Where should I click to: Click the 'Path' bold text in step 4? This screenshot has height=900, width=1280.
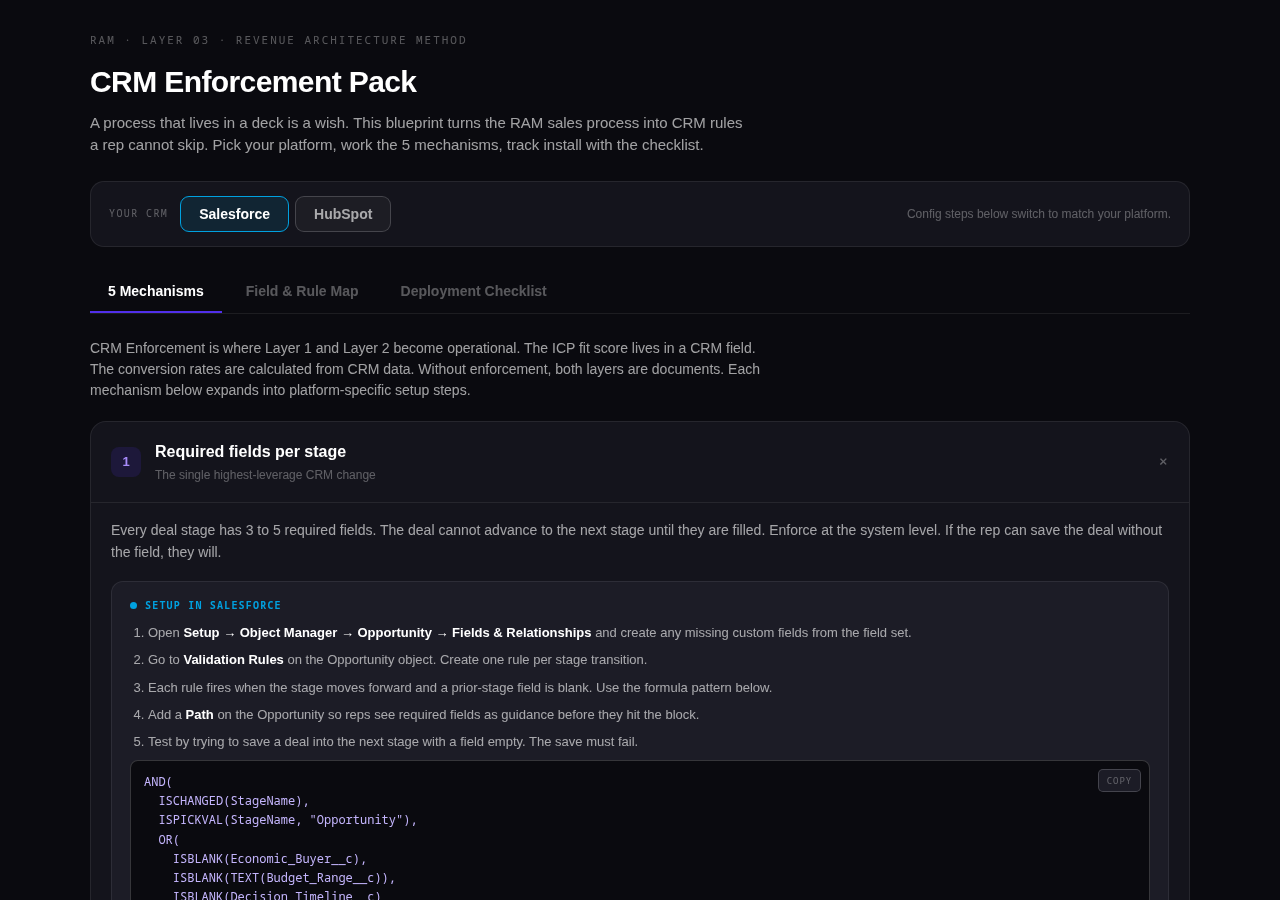coord(200,715)
